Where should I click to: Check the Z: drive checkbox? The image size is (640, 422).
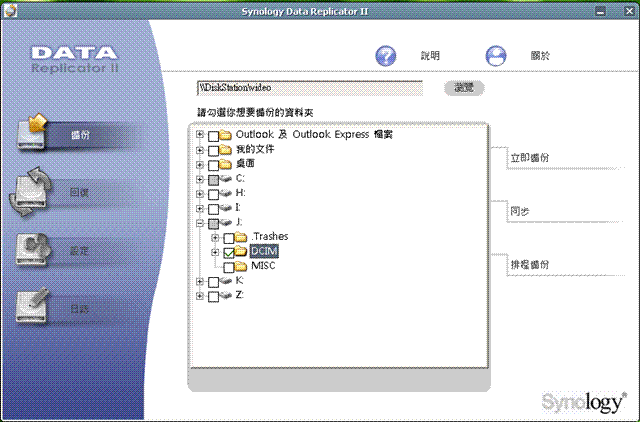tap(213, 297)
